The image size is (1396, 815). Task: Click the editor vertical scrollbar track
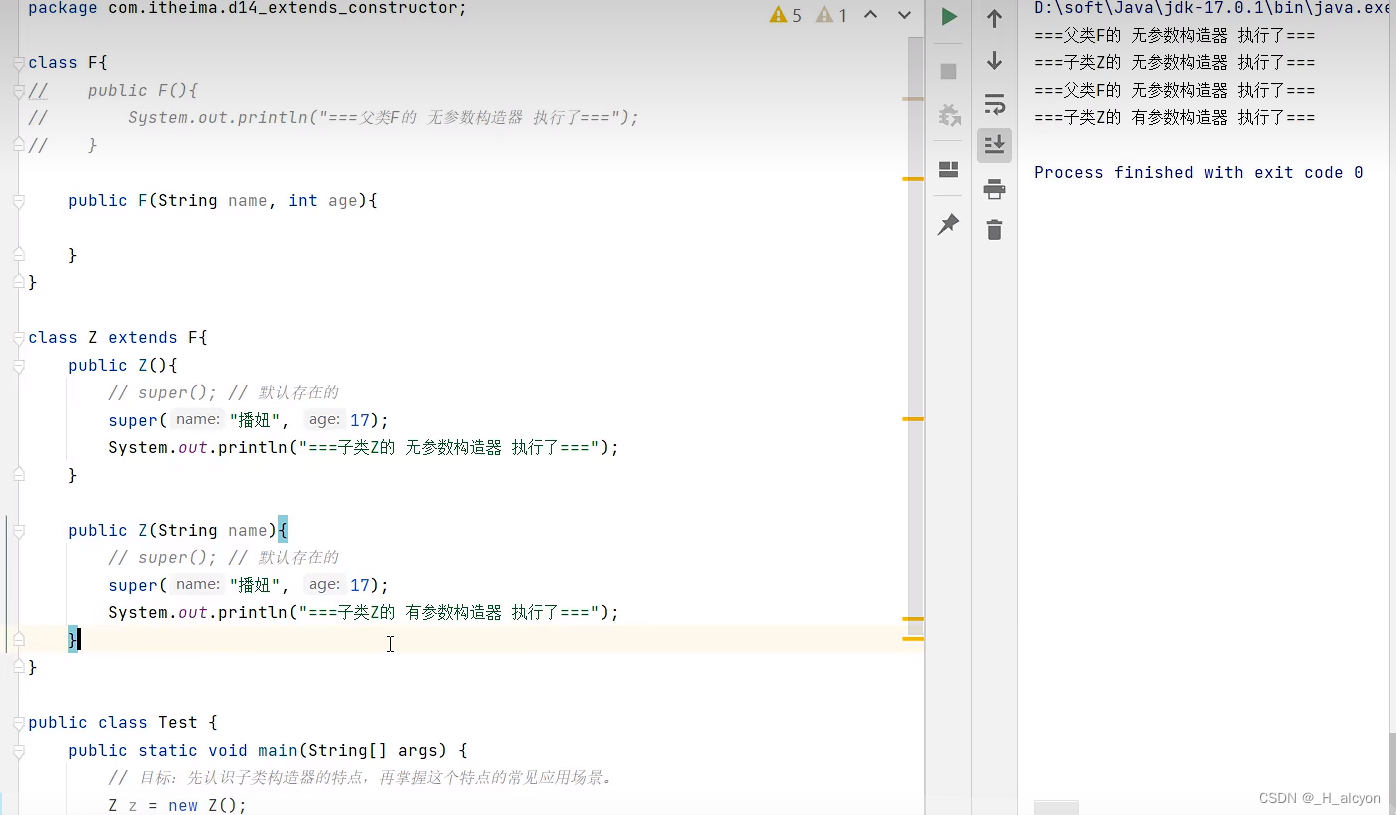click(x=916, y=337)
